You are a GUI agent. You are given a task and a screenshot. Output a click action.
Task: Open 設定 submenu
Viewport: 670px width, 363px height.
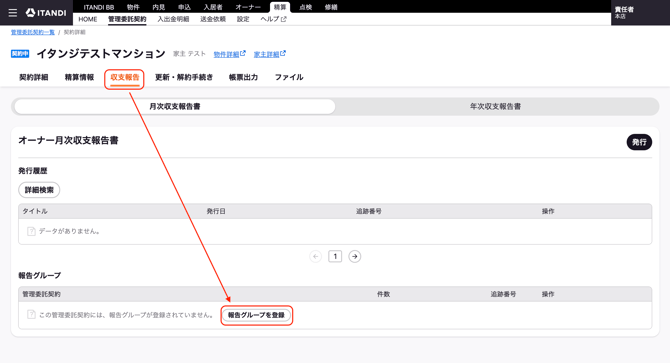[243, 19]
